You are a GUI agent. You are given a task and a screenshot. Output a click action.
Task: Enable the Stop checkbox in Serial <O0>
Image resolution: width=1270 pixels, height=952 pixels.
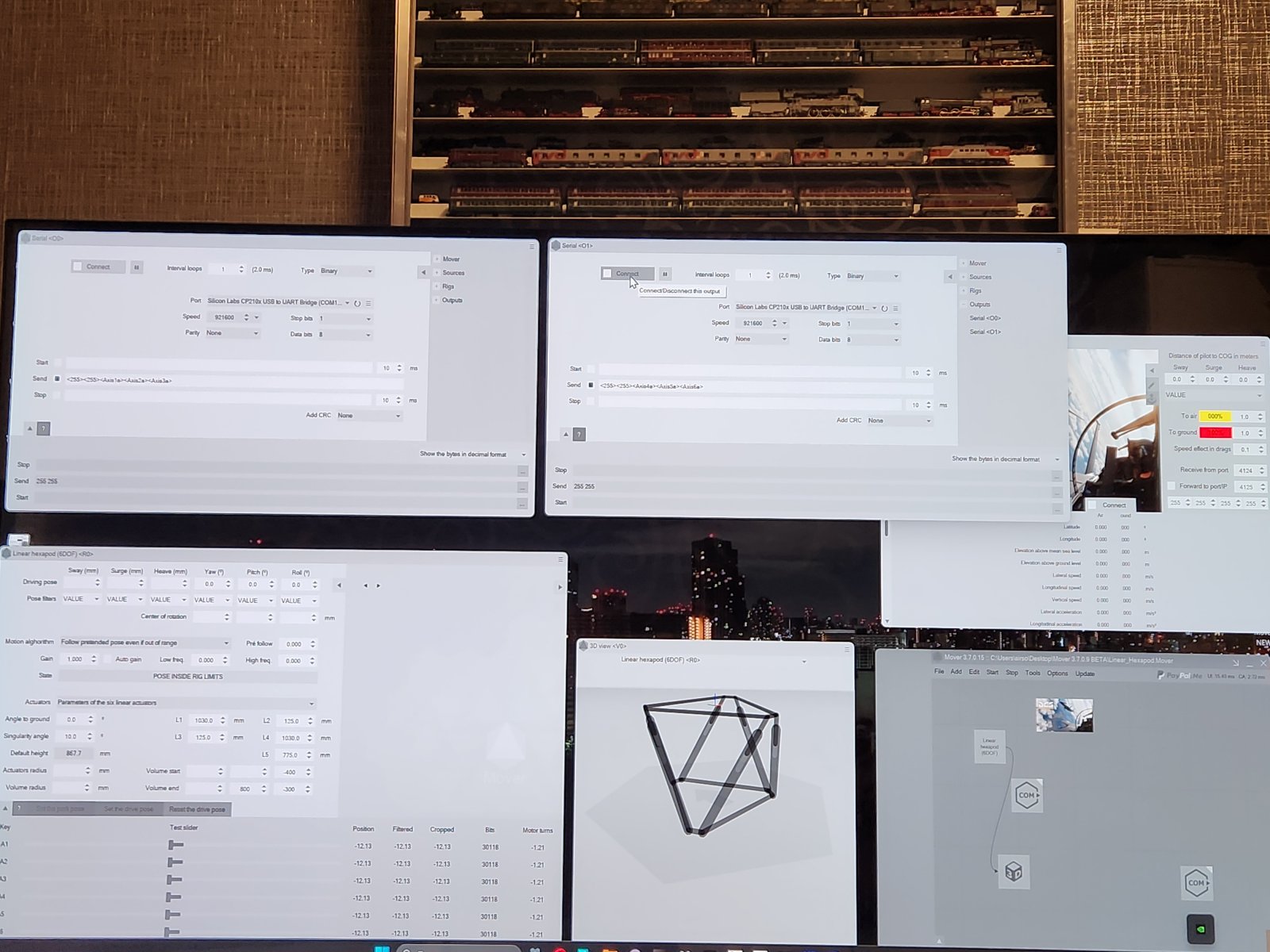pyautogui.click(x=57, y=395)
